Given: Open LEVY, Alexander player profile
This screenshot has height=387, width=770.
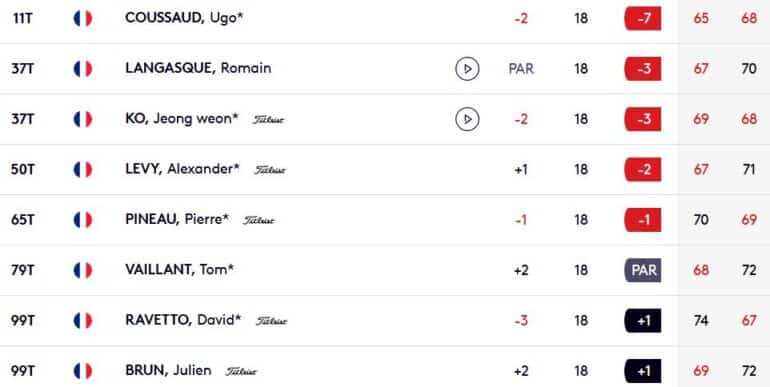Looking at the screenshot, I should click(182, 169).
